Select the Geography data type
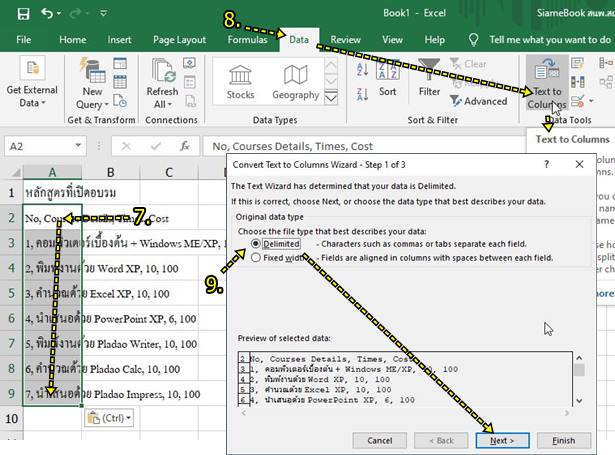Viewport: 615px width, 455px height. tap(295, 82)
